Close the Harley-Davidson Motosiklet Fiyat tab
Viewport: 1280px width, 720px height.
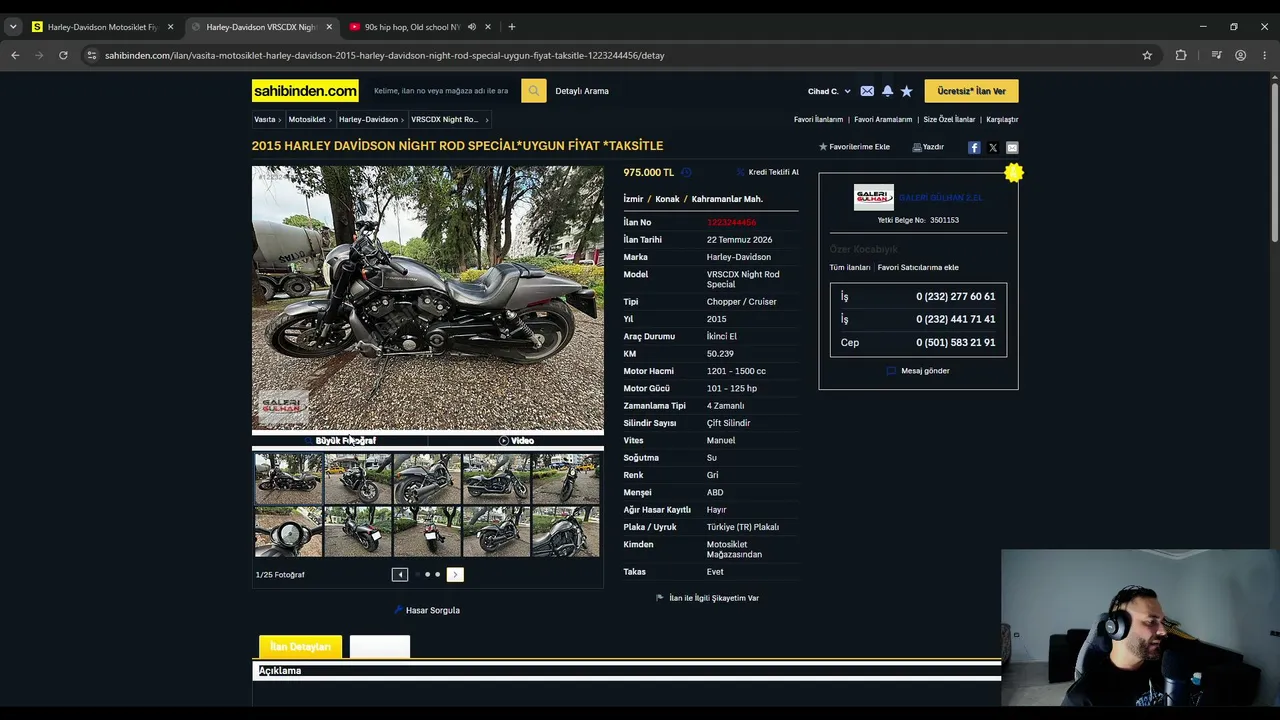(170, 27)
